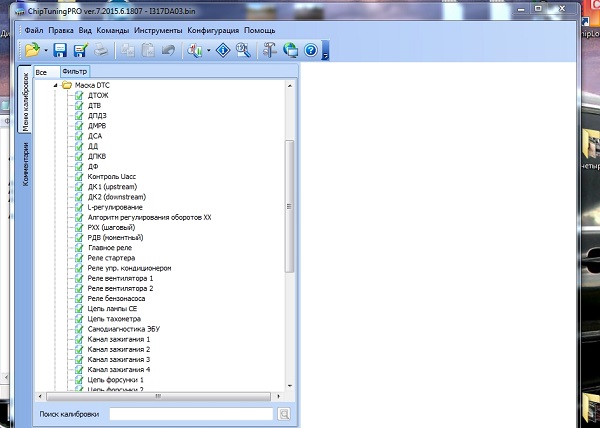Click the horizontal scrollbar of the tree
Viewport: 600px width, 428px height.
tap(160, 396)
